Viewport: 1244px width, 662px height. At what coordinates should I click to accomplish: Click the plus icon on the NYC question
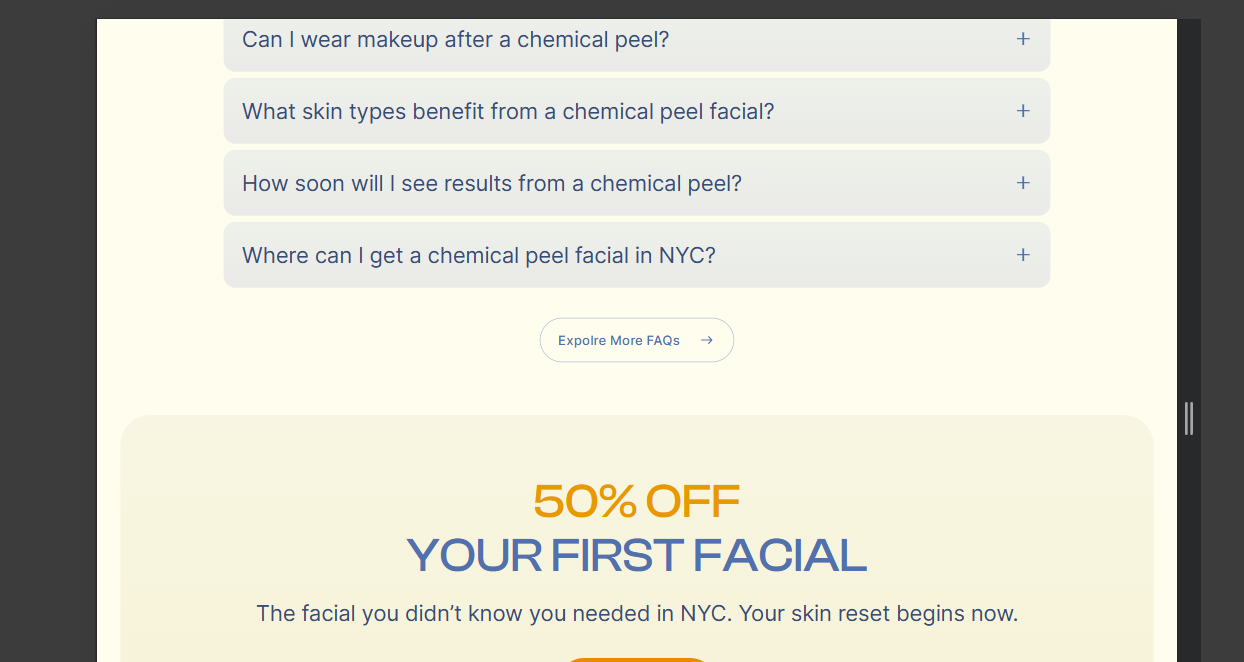(x=1022, y=255)
